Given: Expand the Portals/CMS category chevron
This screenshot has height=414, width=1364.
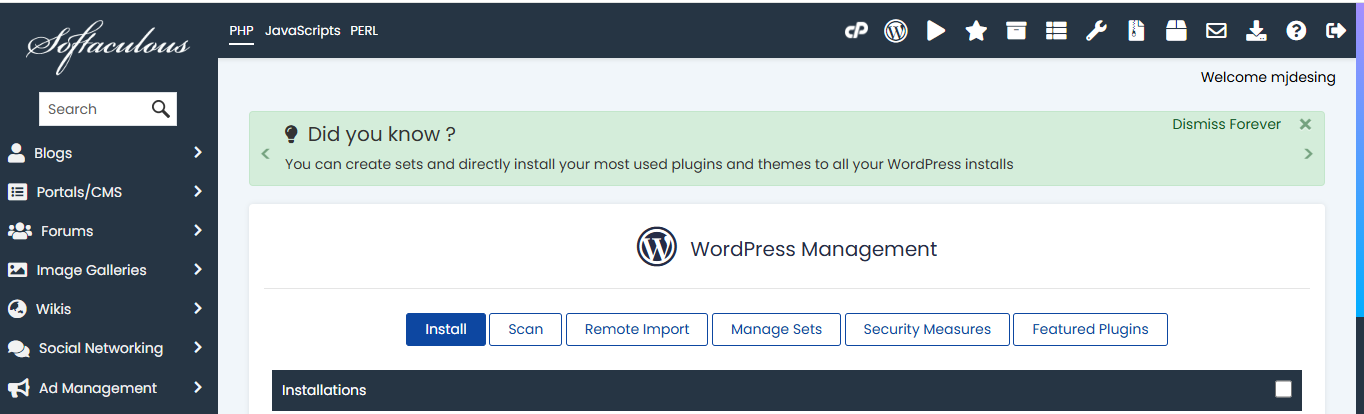Looking at the screenshot, I should (x=198, y=192).
